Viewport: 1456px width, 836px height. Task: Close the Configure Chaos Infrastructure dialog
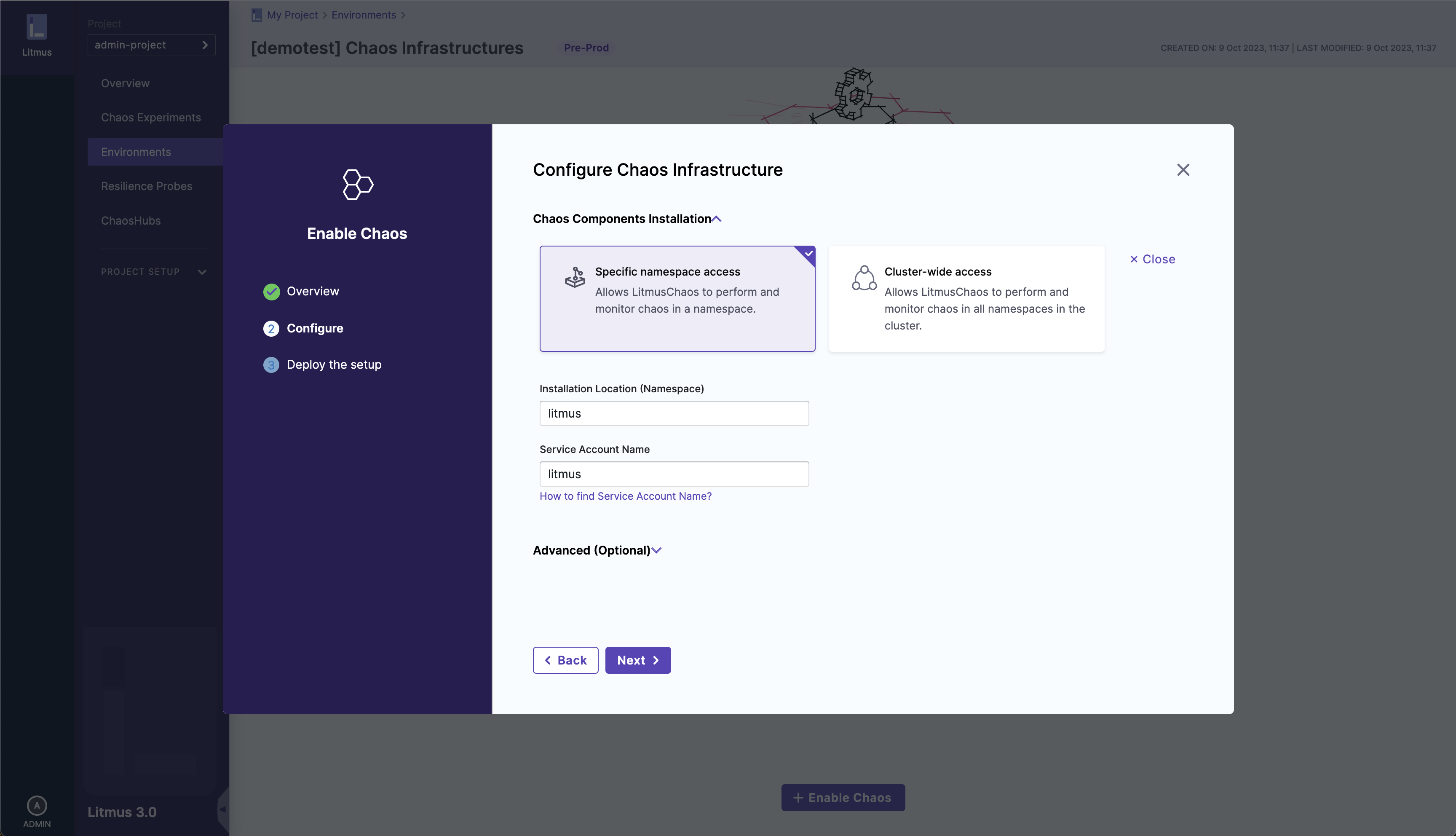click(x=1183, y=170)
